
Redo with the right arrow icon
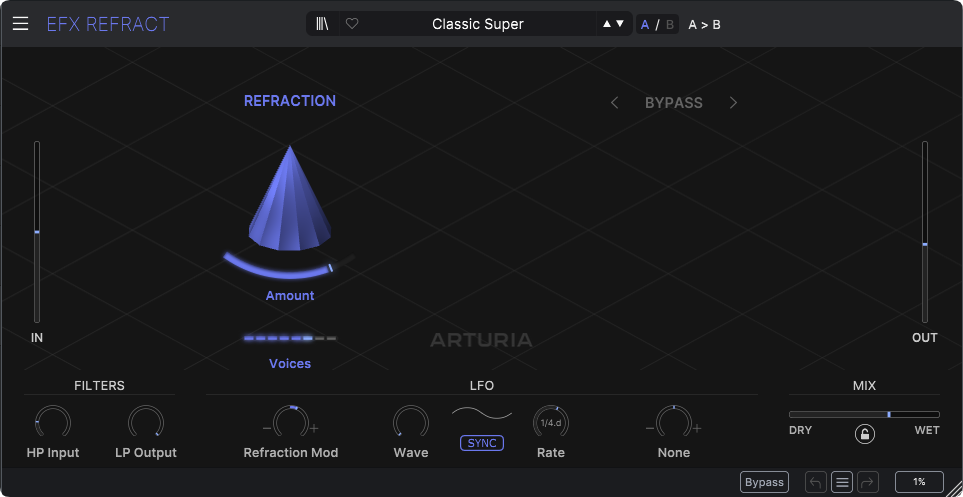tap(868, 482)
